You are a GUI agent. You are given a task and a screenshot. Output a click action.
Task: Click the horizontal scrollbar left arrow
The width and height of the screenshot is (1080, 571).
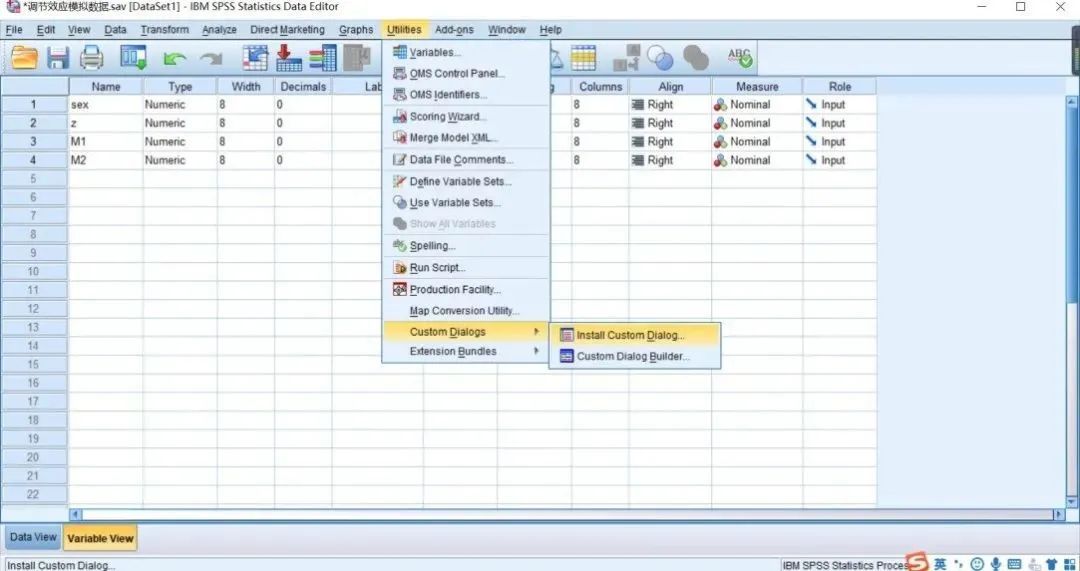point(76,515)
